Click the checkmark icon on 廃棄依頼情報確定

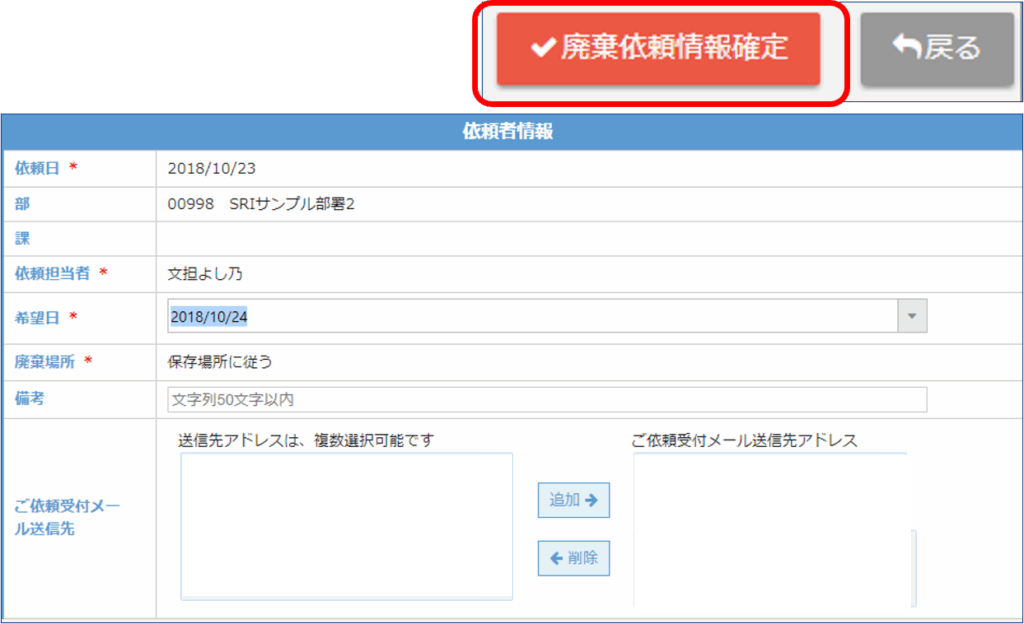pyautogui.click(x=543, y=49)
